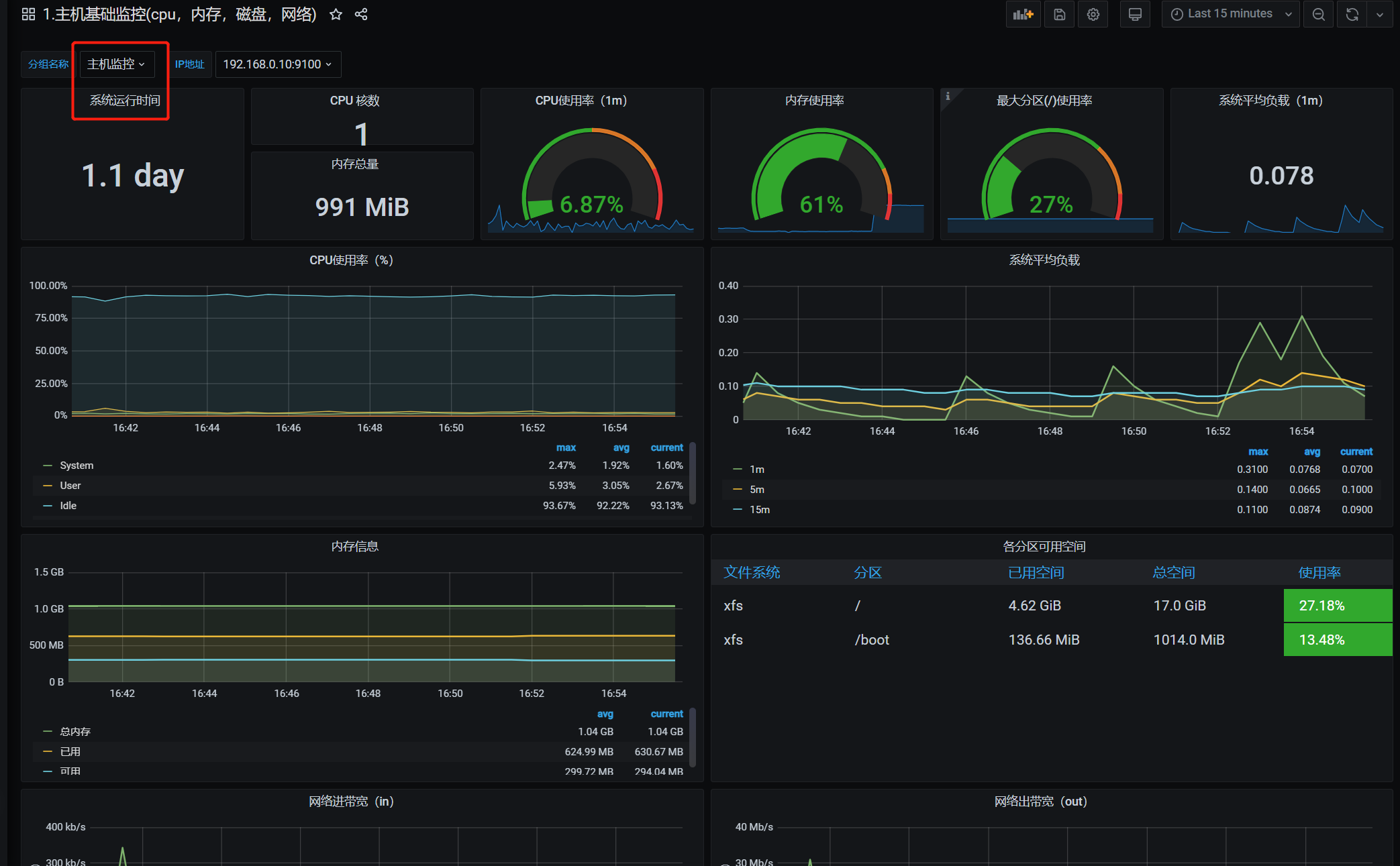Zoom out the time range
The width and height of the screenshot is (1400, 866).
[x=1318, y=14]
